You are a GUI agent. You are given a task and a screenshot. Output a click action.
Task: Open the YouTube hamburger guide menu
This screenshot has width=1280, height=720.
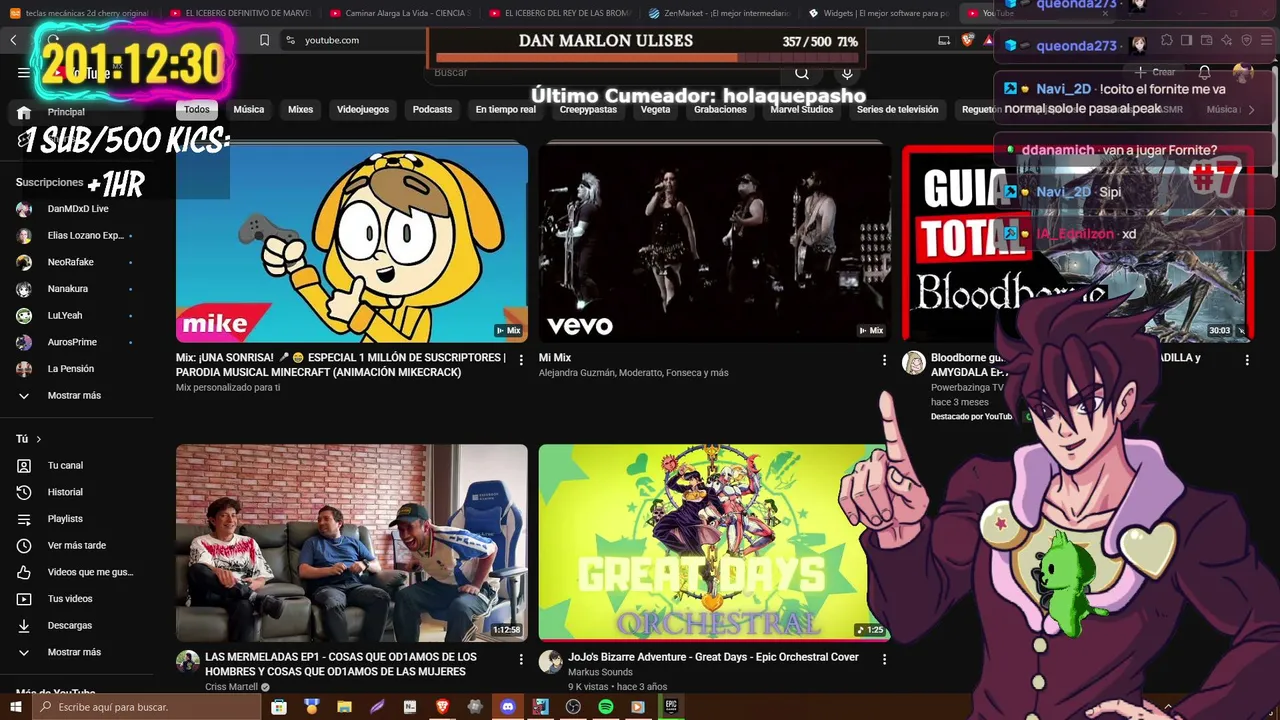coord(24,72)
